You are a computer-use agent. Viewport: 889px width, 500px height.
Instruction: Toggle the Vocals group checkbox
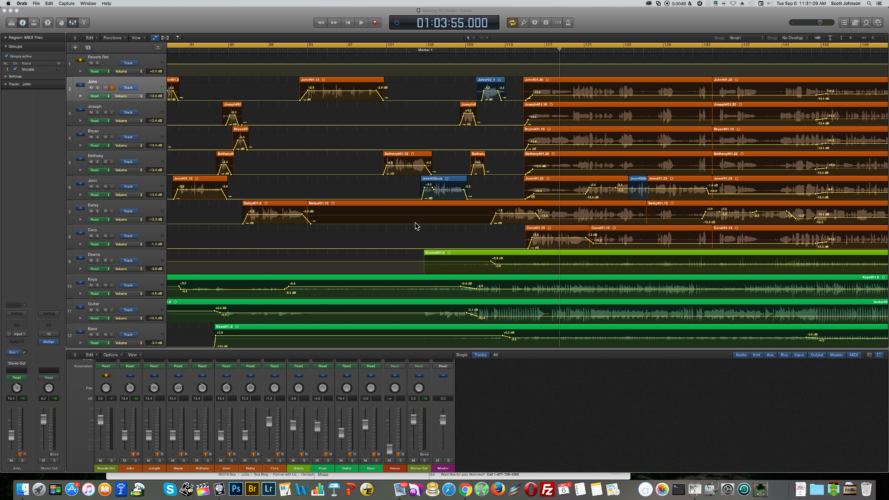[x=16, y=69]
